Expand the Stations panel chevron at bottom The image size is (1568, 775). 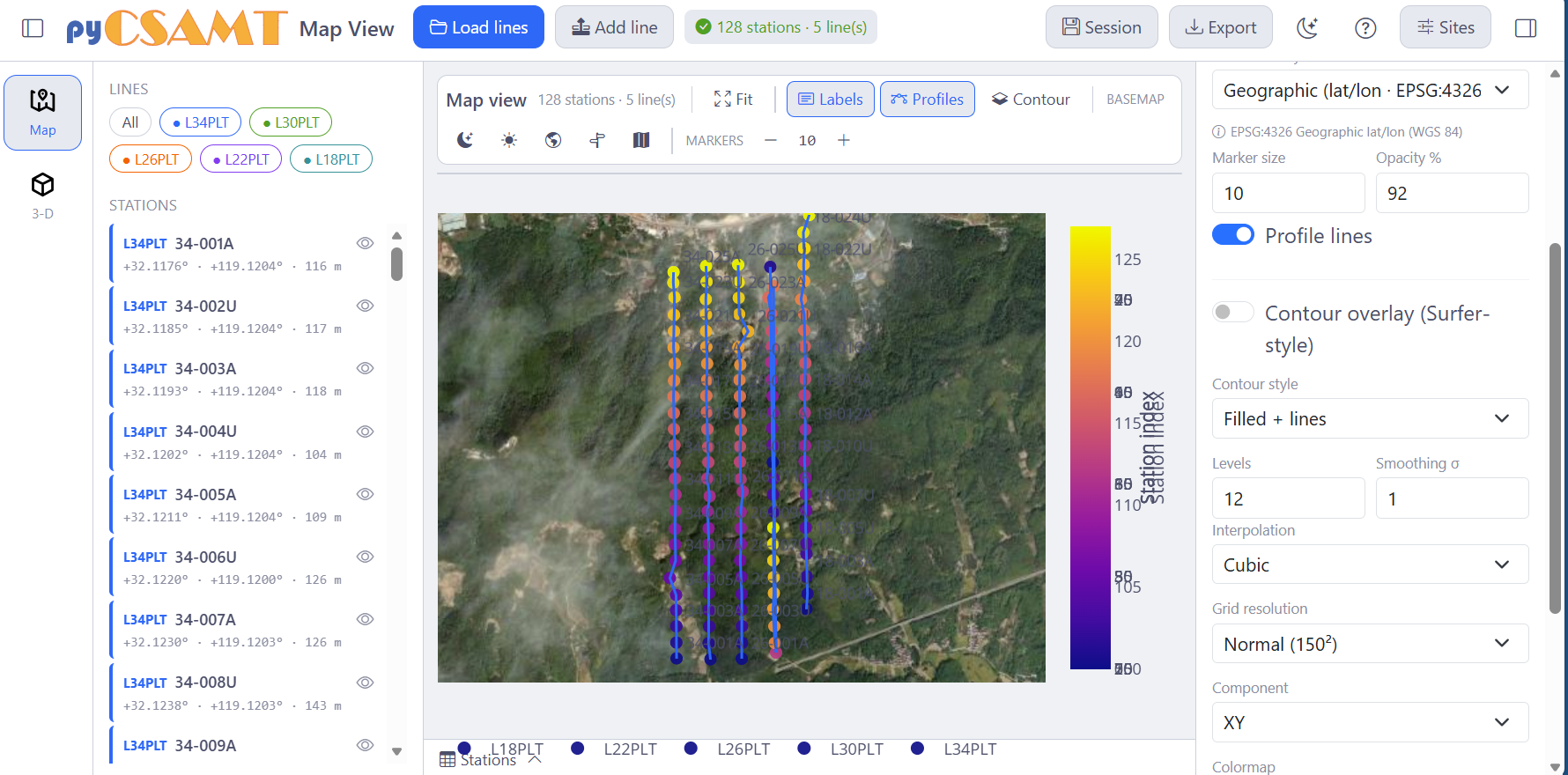tap(535, 759)
